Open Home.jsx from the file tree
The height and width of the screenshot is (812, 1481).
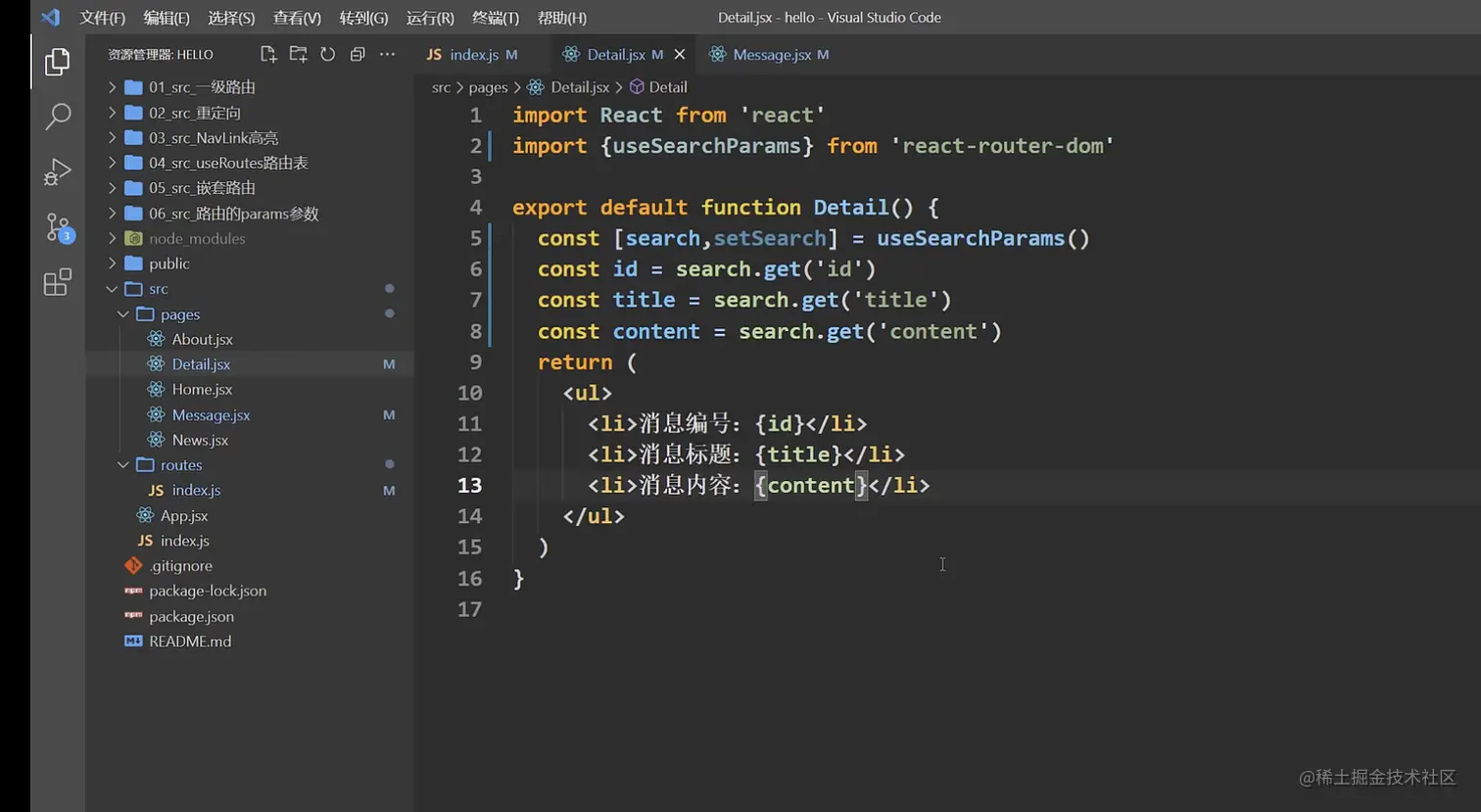(x=250, y=390)
